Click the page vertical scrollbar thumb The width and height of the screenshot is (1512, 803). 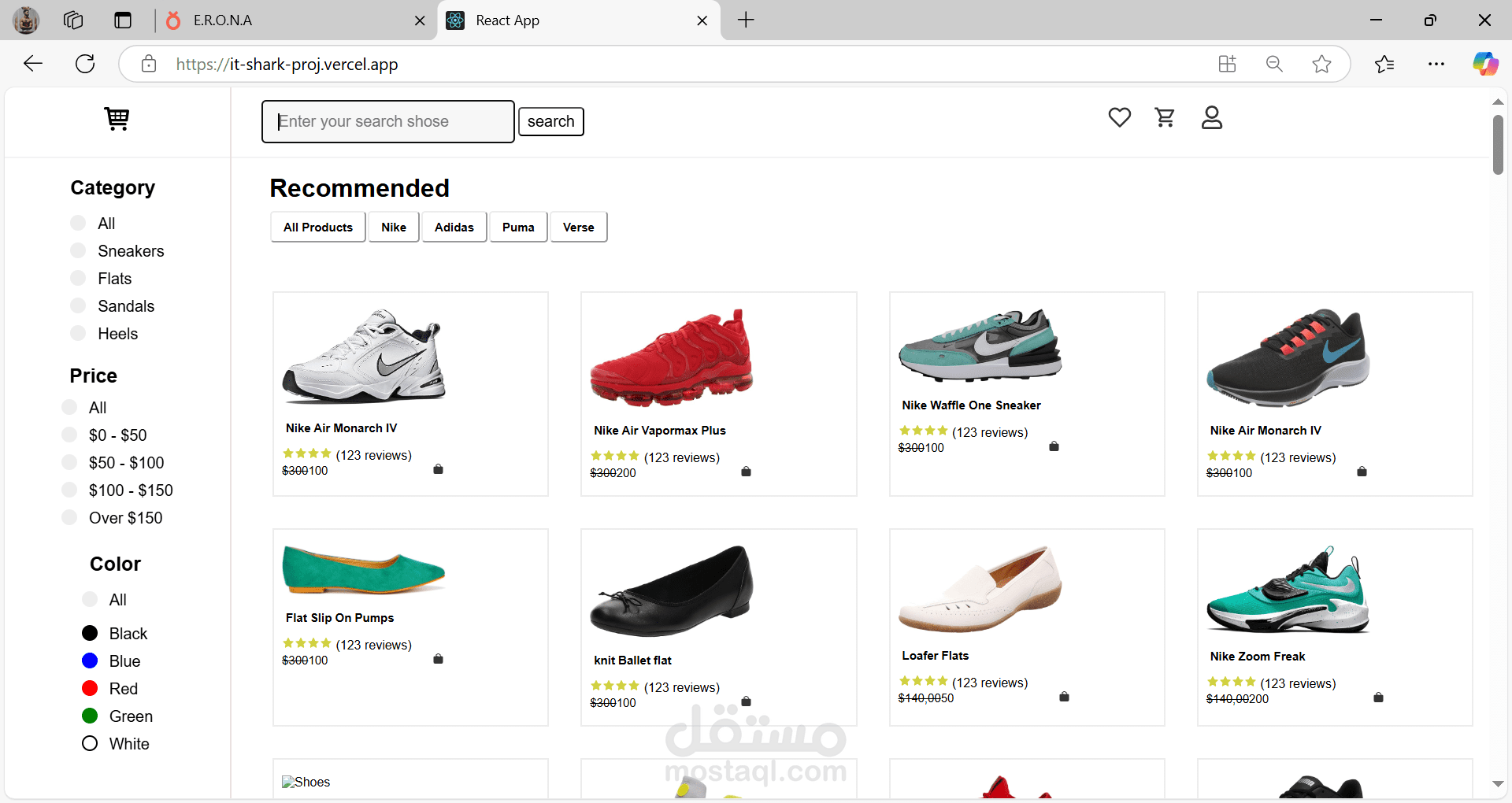pyautogui.click(x=1498, y=145)
